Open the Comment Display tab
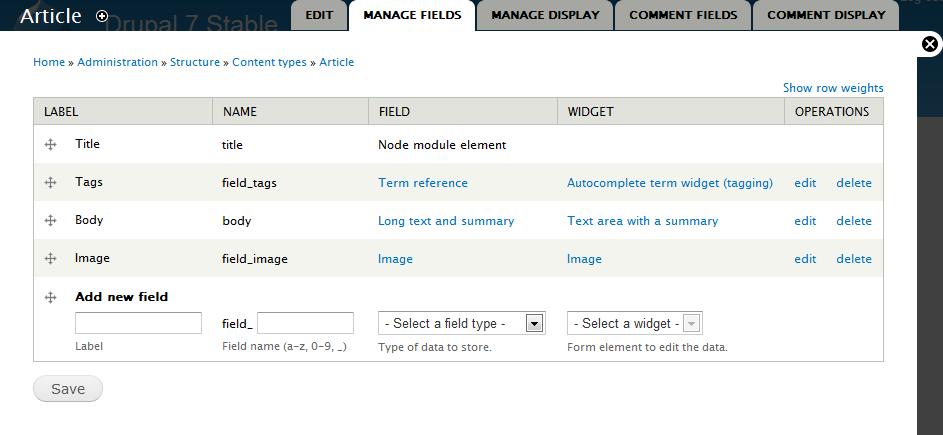 [x=826, y=15]
